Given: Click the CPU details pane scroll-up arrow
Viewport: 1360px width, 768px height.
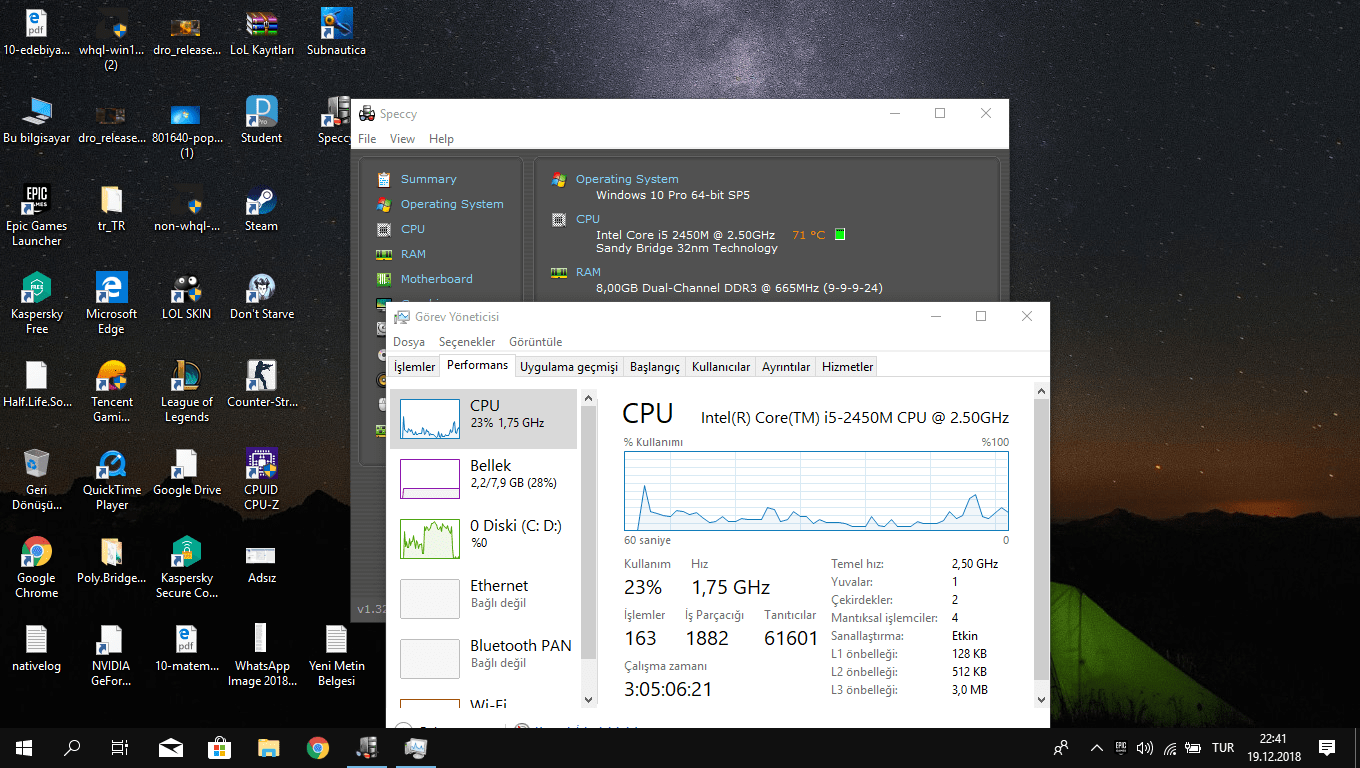Looking at the screenshot, I should click(1041, 391).
